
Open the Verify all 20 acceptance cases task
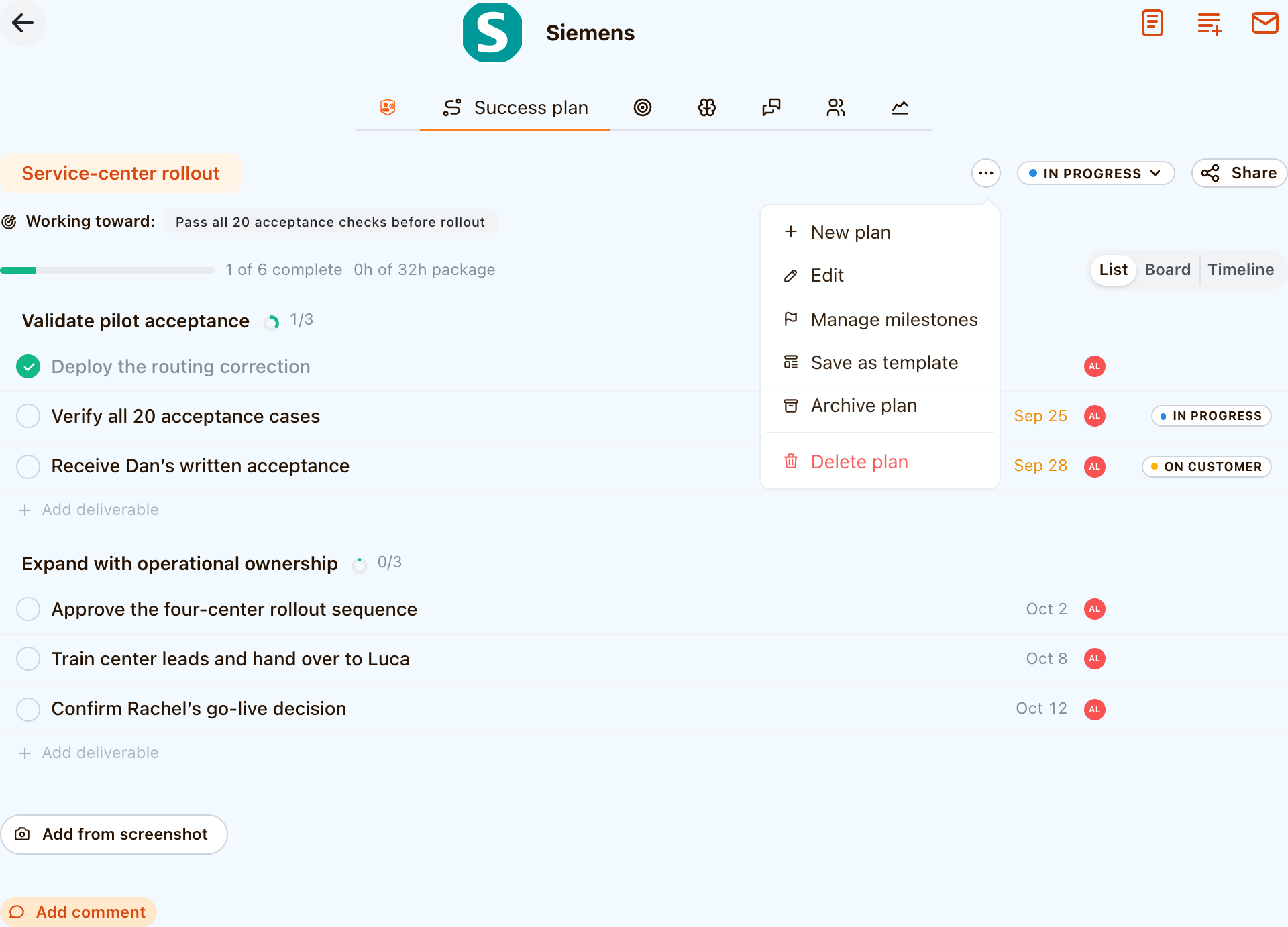point(186,416)
